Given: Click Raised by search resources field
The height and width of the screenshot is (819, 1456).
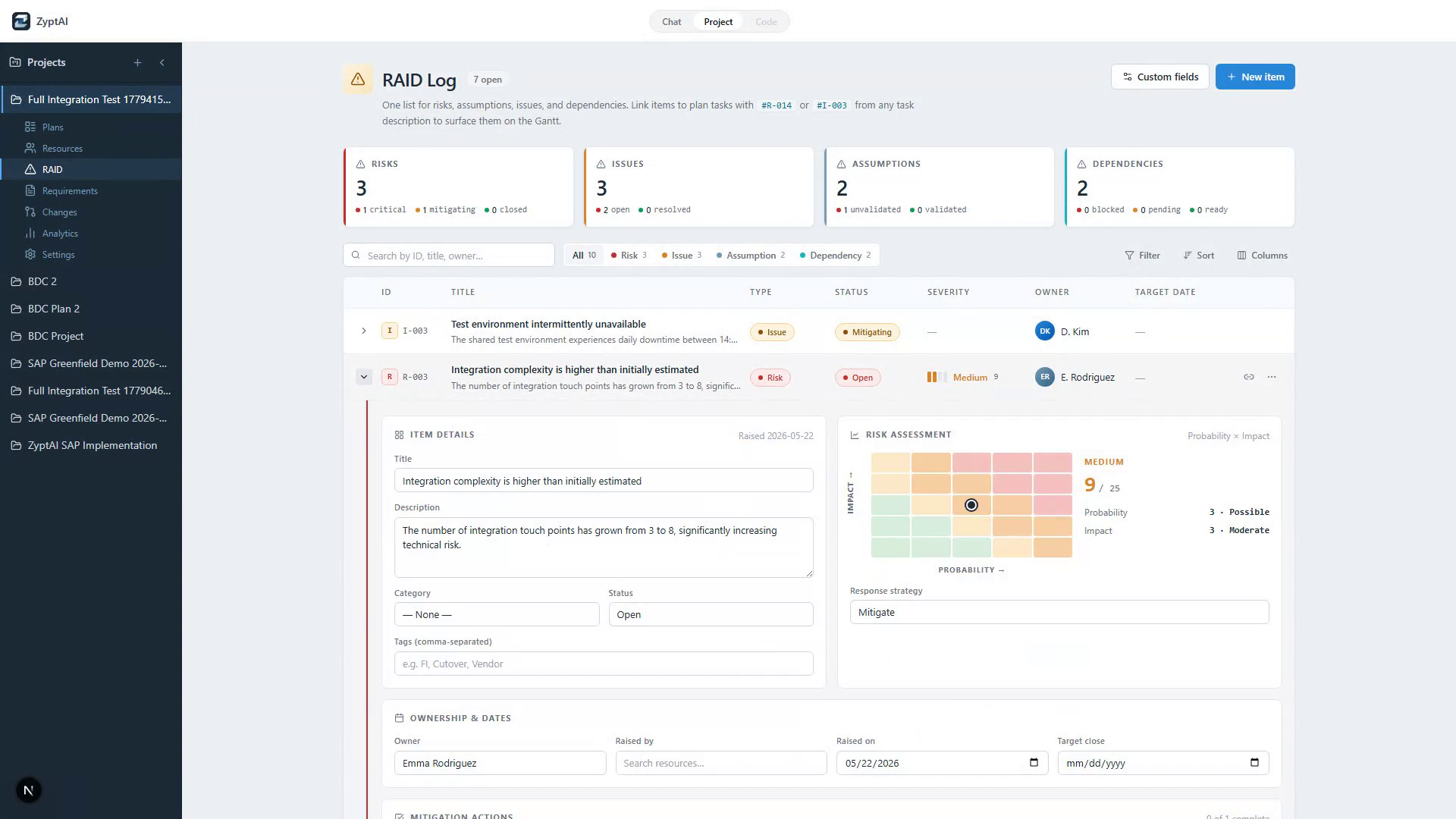Looking at the screenshot, I should (721, 763).
